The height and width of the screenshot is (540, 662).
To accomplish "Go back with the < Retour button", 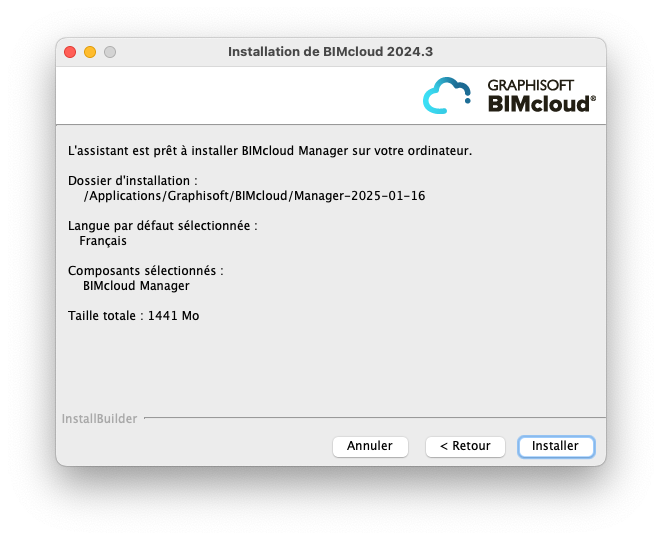I will [x=465, y=446].
